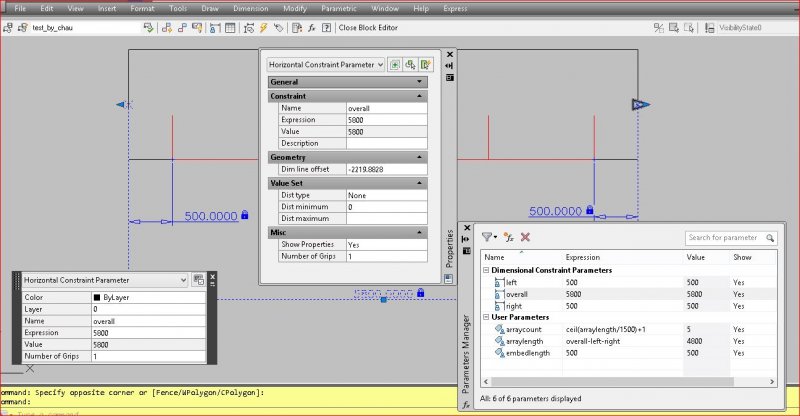The image size is (800, 416).
Task: Open the Parametric menu
Action: click(338, 8)
